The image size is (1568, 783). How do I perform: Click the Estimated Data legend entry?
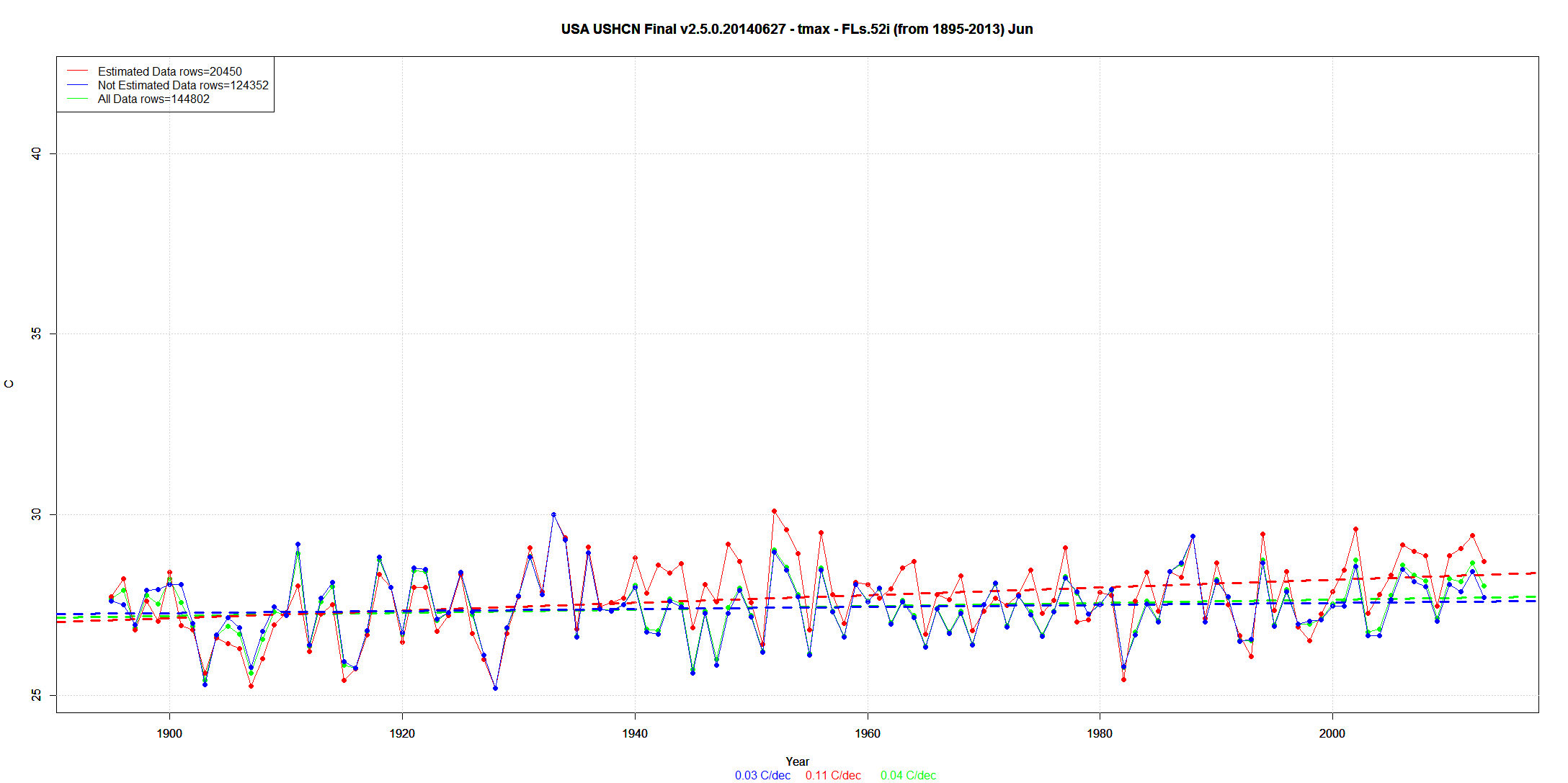point(169,71)
